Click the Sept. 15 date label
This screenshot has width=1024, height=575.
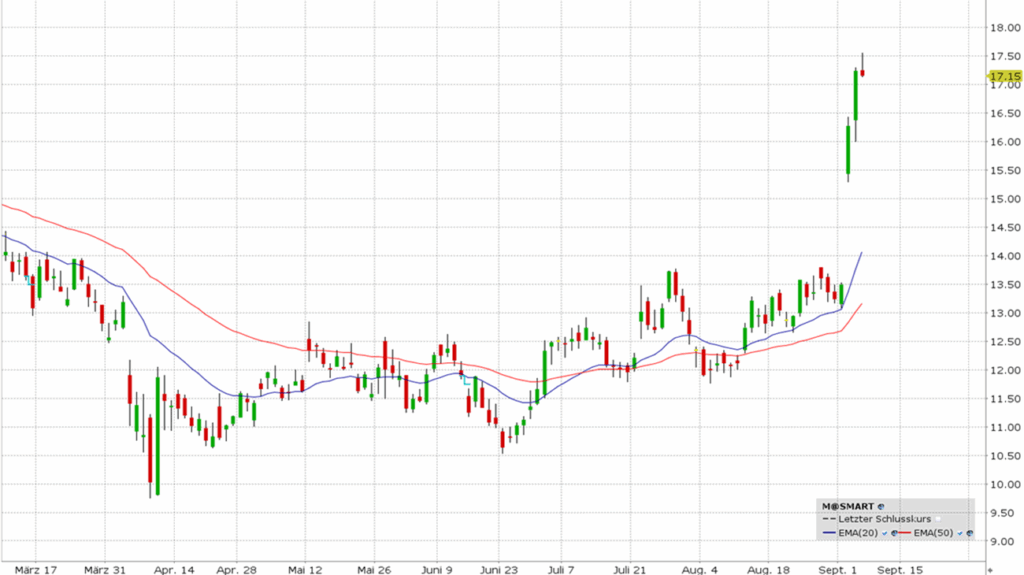900,570
